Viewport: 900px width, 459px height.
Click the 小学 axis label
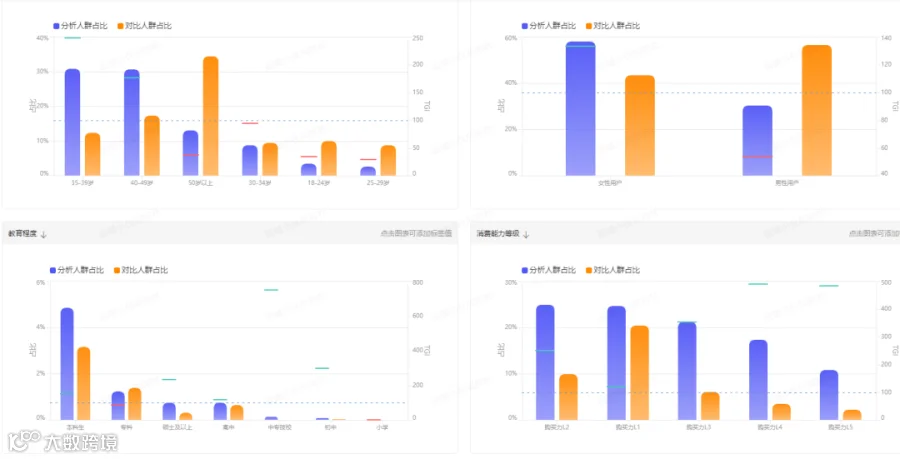382,427
